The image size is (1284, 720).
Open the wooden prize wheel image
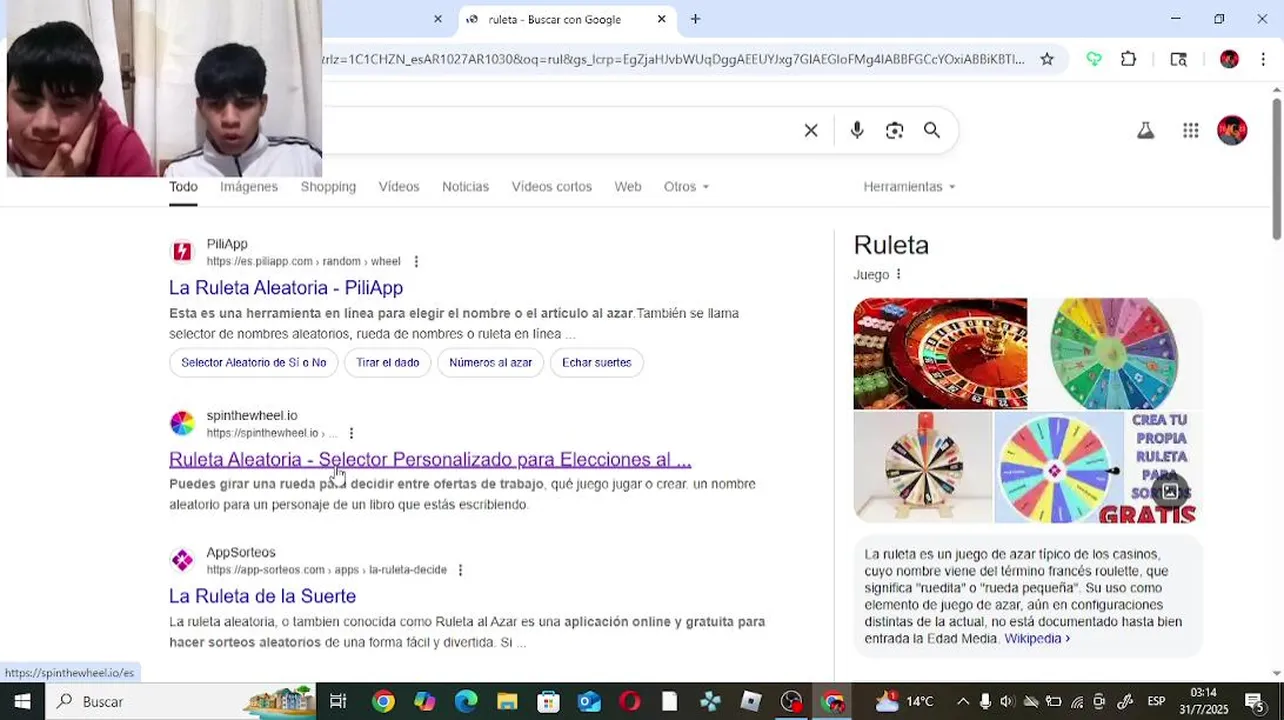click(x=922, y=467)
